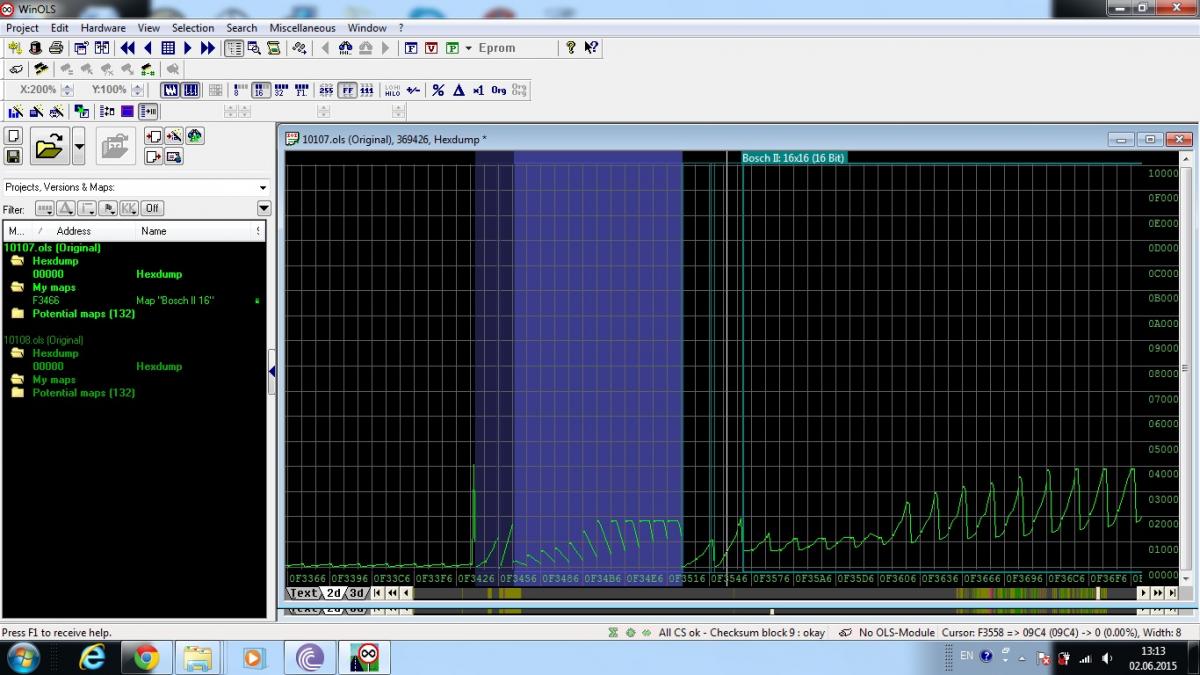
Task: Open the Eprom selector dropdown arrow
Action: [468, 48]
